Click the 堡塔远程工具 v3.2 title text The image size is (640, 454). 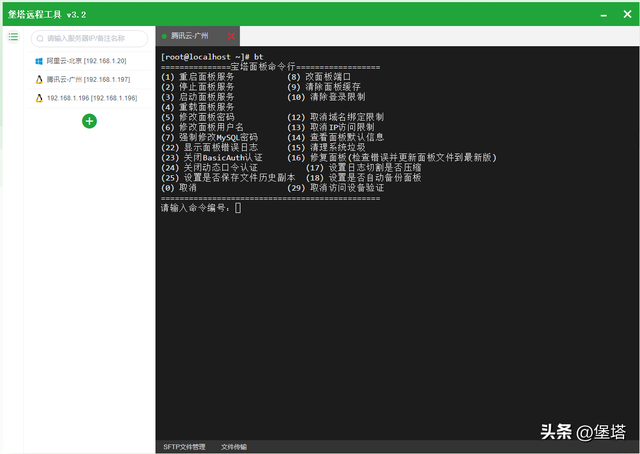(x=47, y=14)
